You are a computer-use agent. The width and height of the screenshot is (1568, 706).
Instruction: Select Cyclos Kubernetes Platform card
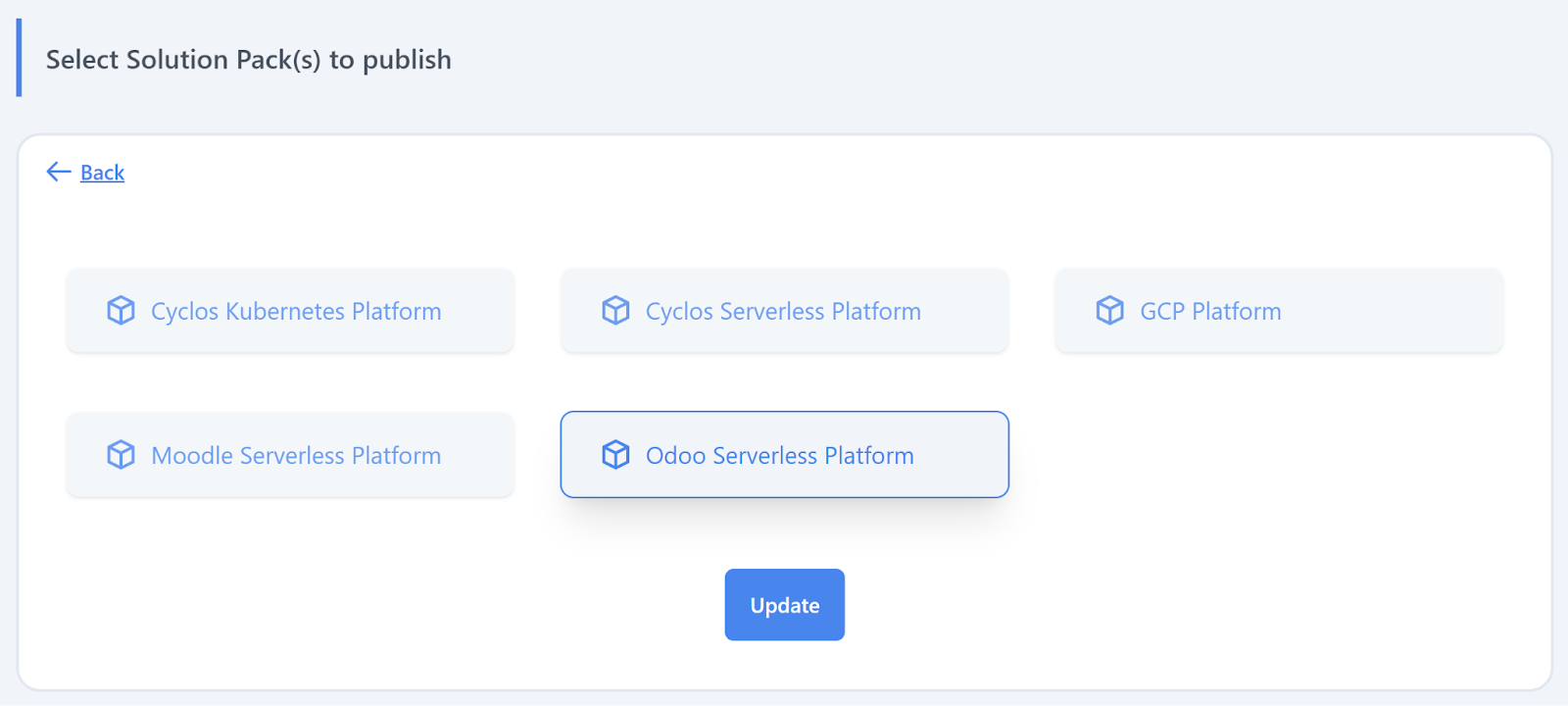pyautogui.click(x=290, y=311)
